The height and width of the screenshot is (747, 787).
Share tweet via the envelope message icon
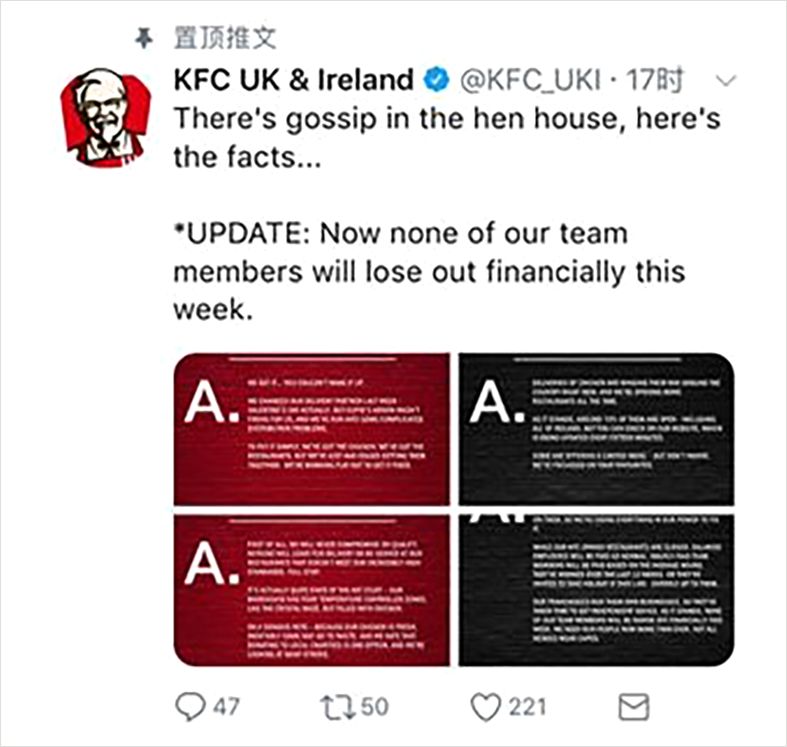pos(634,707)
